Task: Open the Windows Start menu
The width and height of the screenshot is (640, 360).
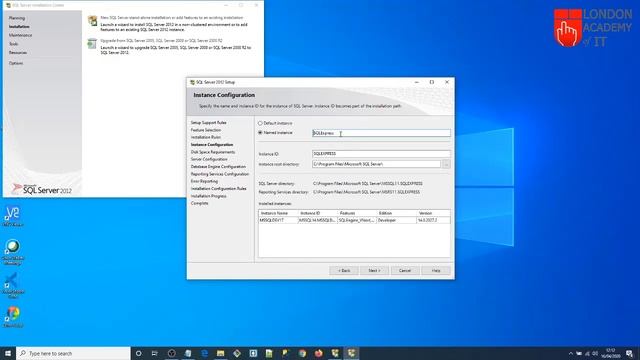Action: pos(8,353)
